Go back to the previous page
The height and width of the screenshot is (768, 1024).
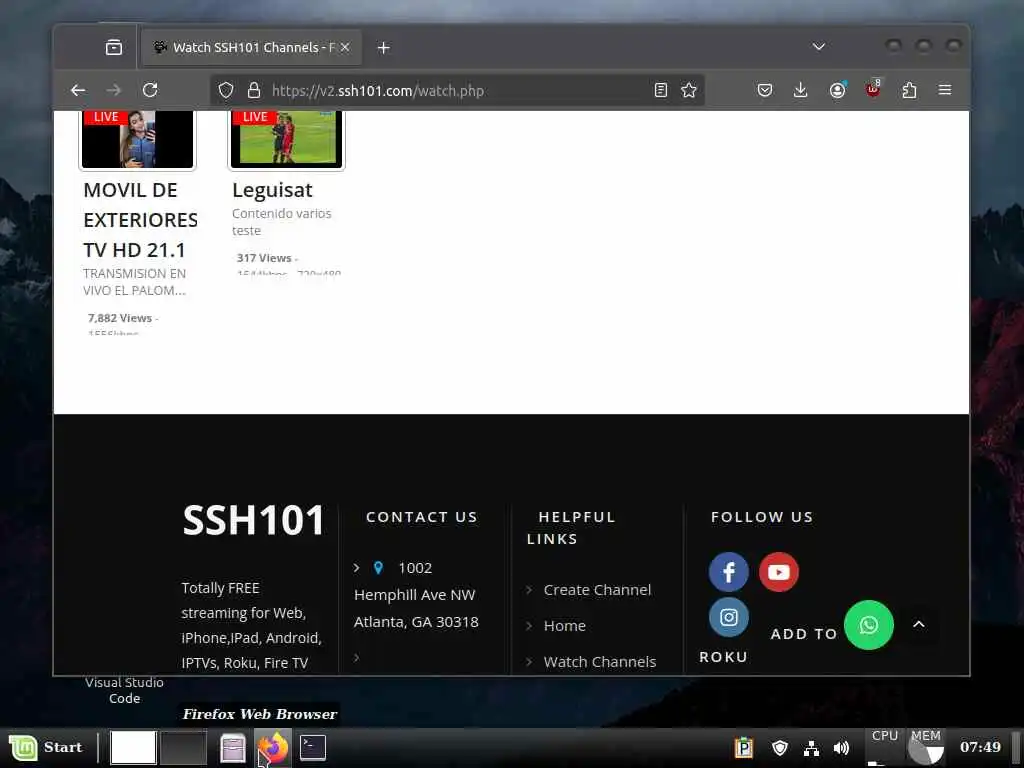click(78, 90)
